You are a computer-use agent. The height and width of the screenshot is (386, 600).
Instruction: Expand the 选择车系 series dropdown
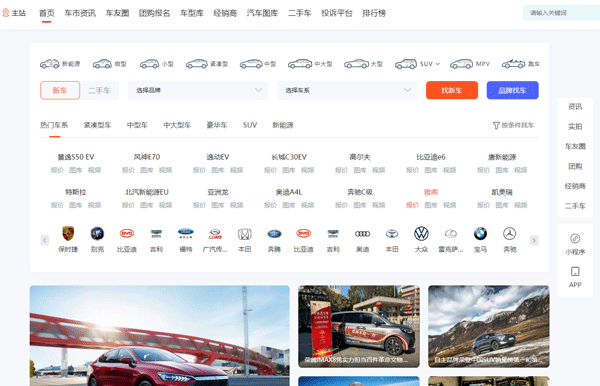pos(347,90)
